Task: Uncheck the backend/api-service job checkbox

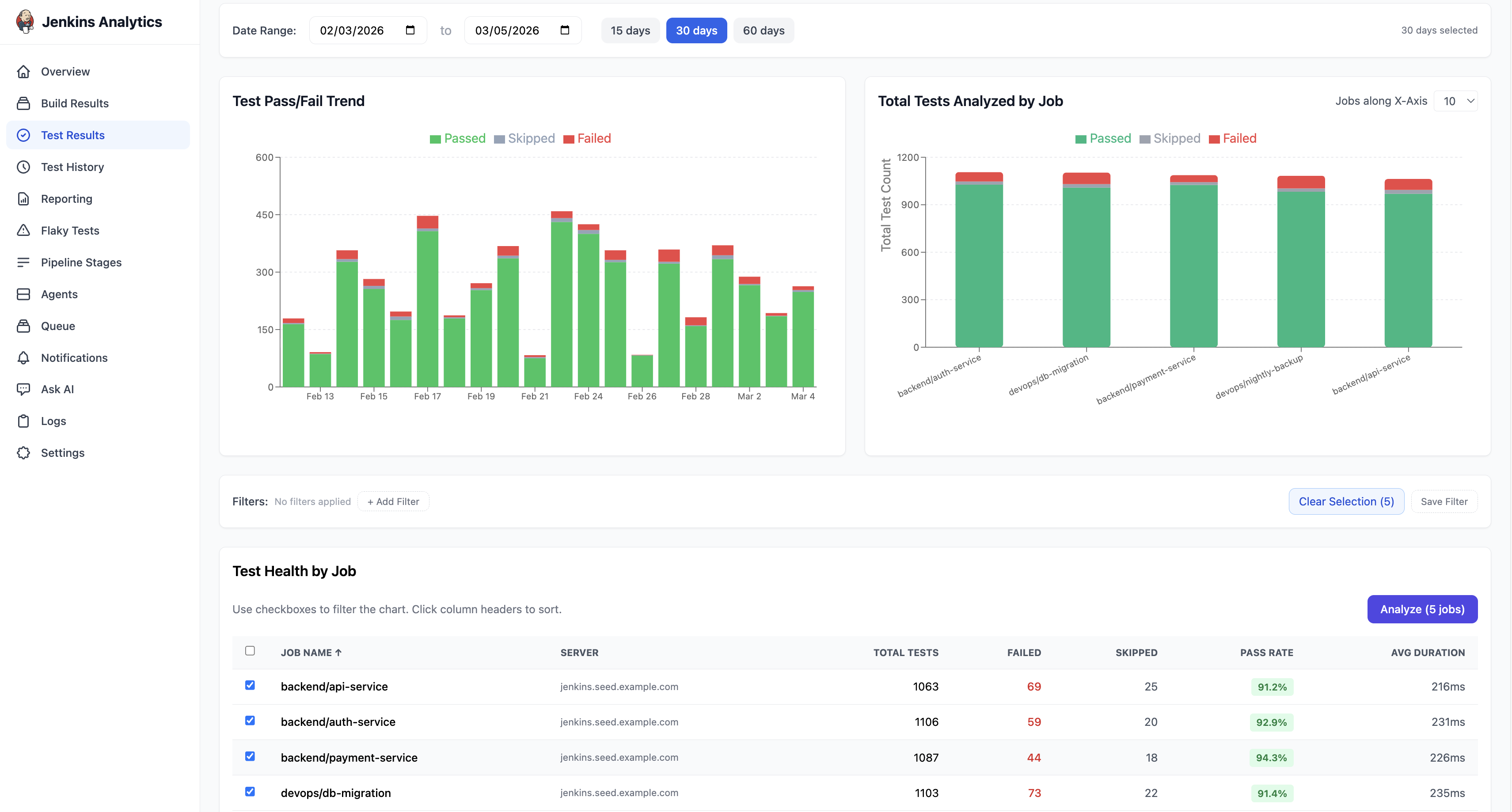Action: click(x=250, y=685)
